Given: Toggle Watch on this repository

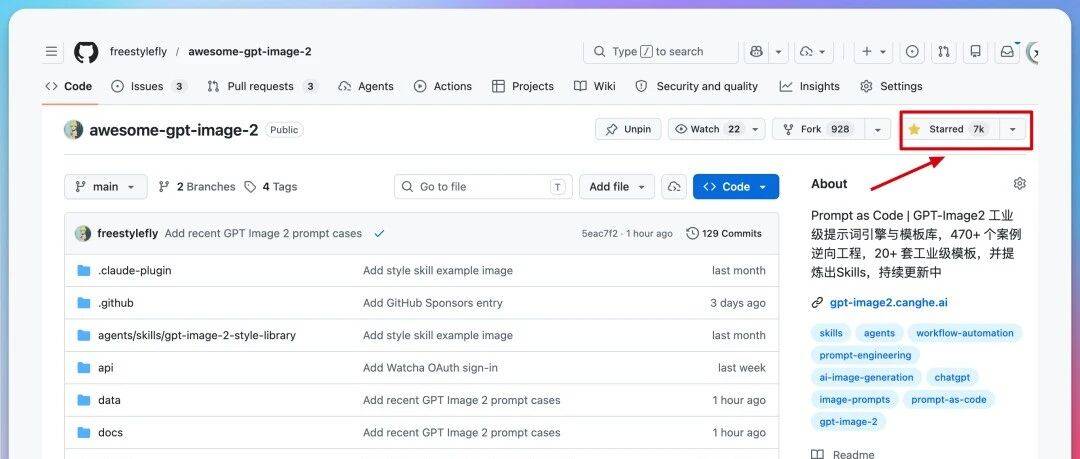Looking at the screenshot, I should (x=707, y=129).
